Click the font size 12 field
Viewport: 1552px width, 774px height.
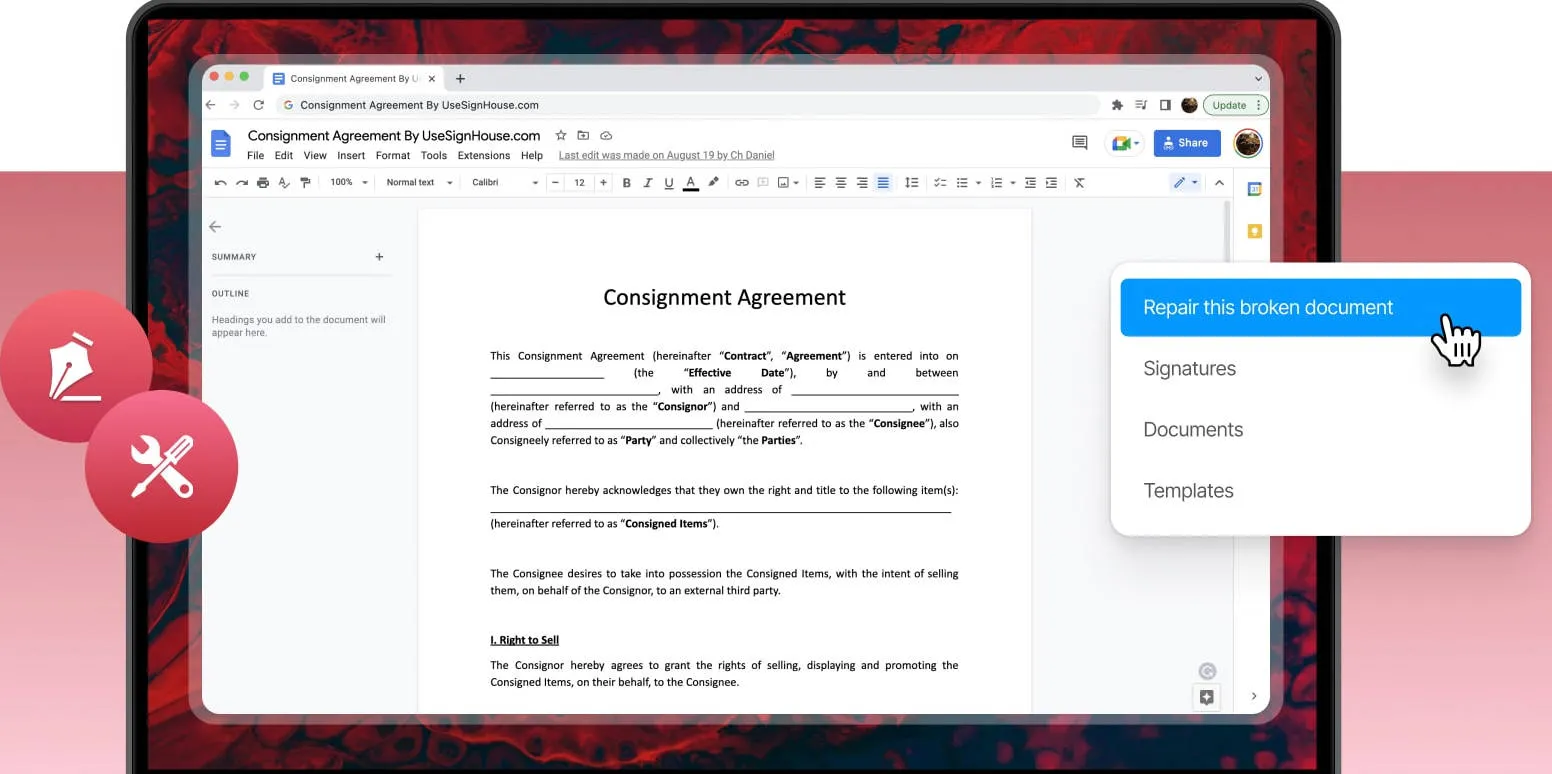tap(579, 183)
